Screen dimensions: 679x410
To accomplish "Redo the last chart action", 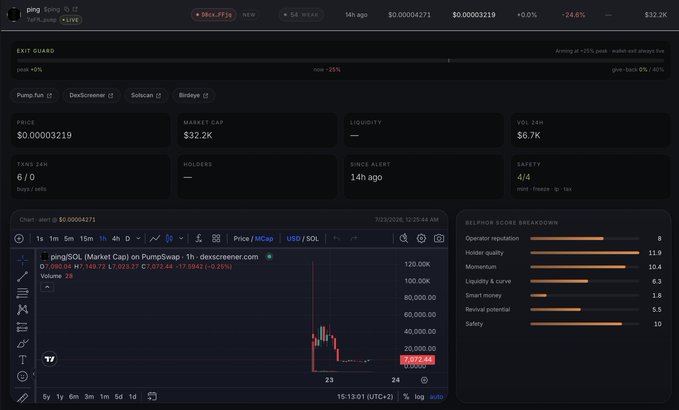I will (x=354, y=239).
